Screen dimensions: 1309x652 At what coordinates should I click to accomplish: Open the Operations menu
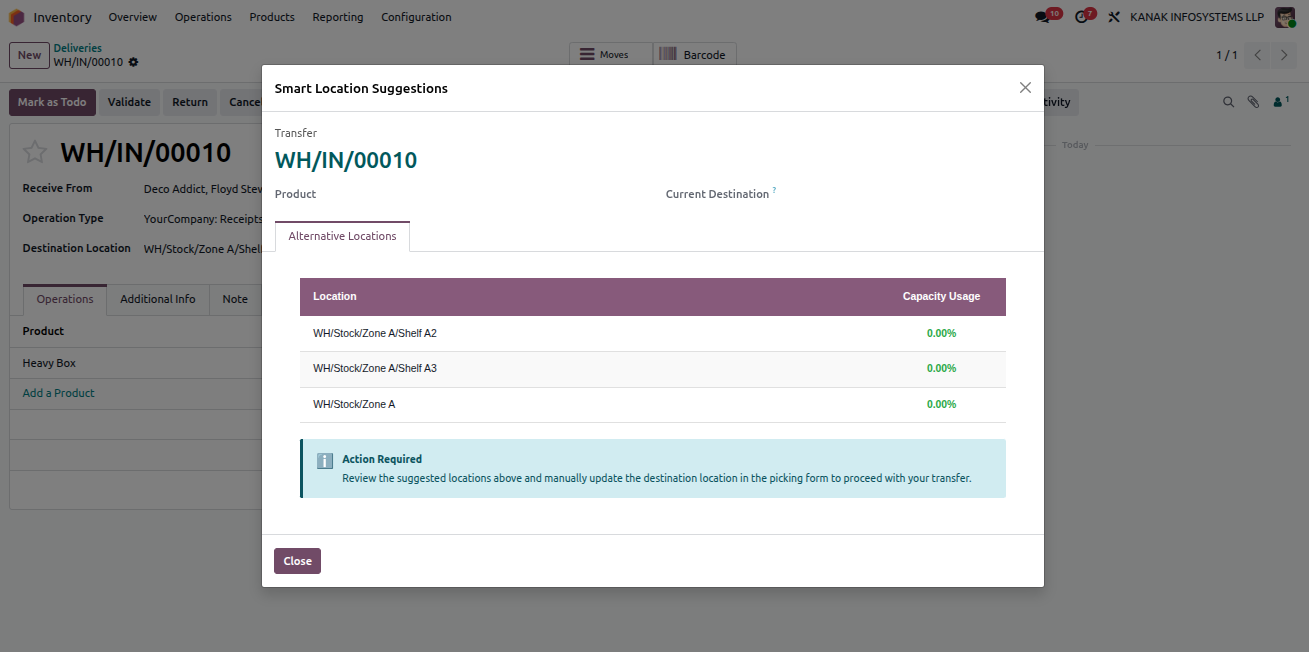tap(203, 17)
